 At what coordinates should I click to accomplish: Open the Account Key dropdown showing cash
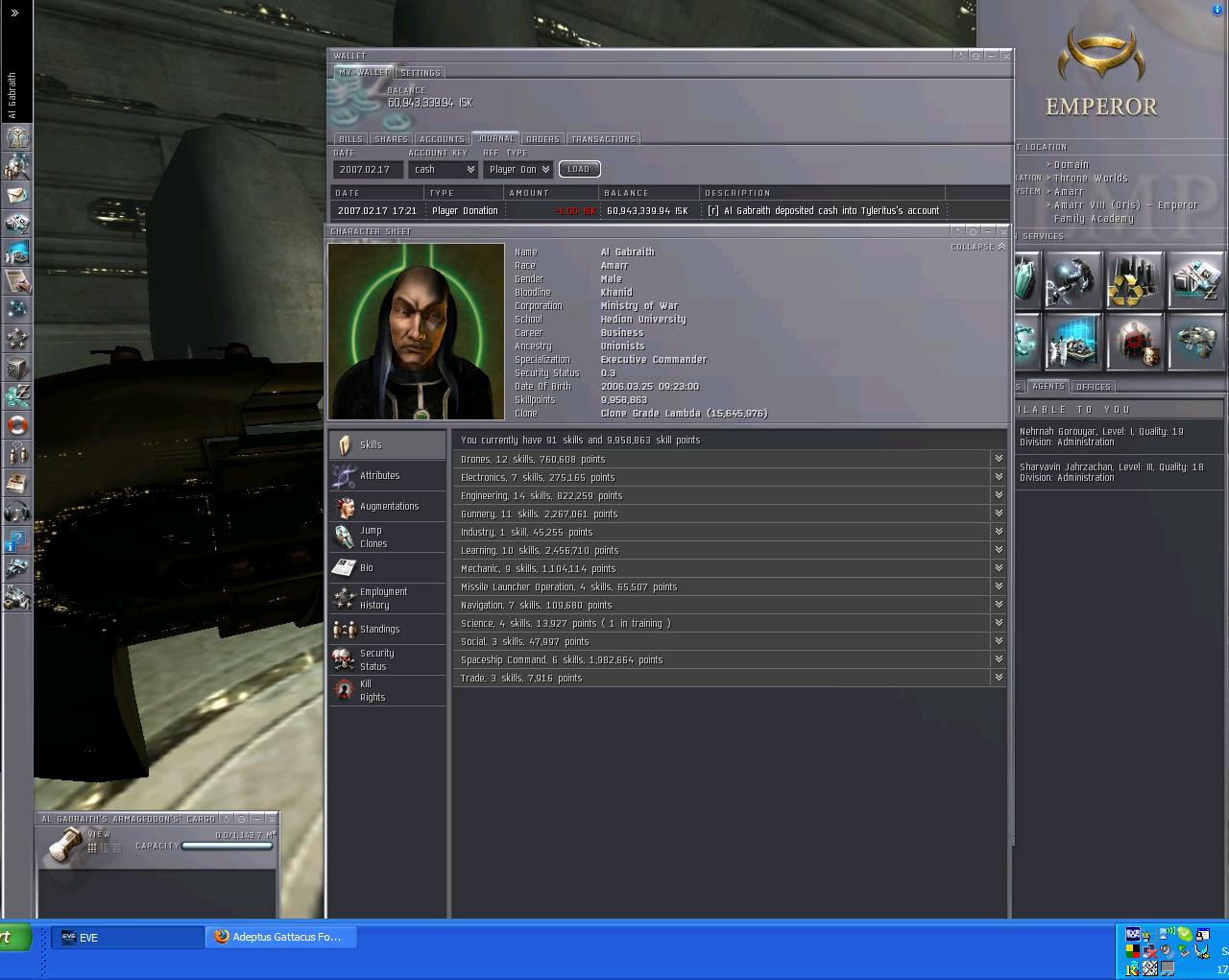pos(443,169)
